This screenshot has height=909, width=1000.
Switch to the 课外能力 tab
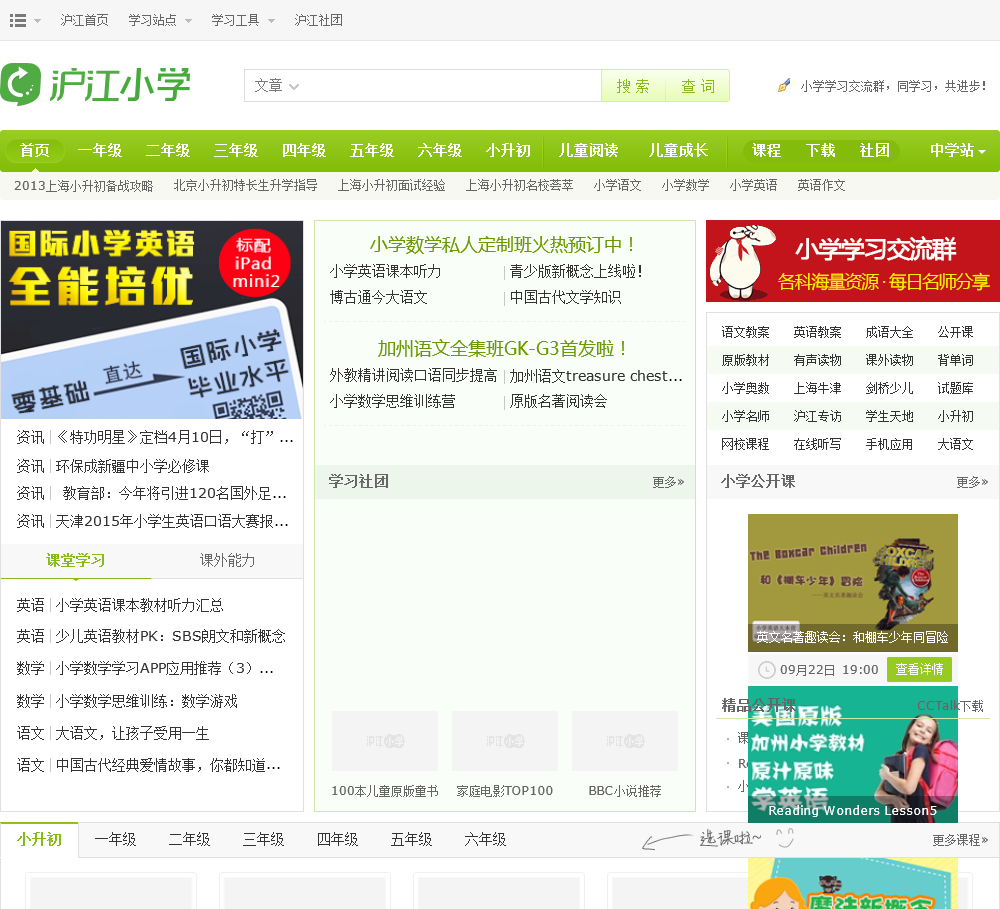(227, 561)
